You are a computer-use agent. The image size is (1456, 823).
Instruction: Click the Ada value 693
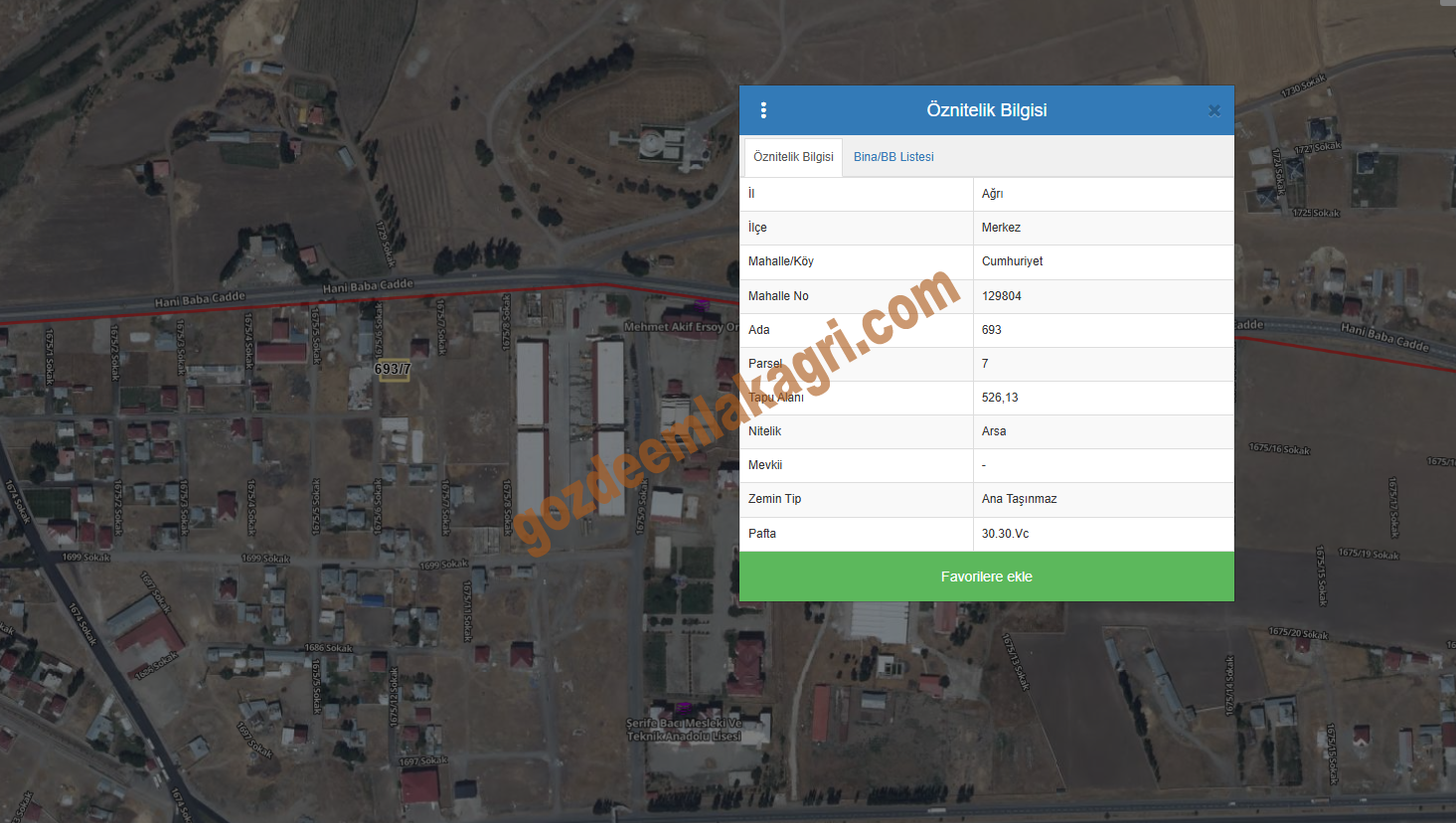click(x=991, y=330)
